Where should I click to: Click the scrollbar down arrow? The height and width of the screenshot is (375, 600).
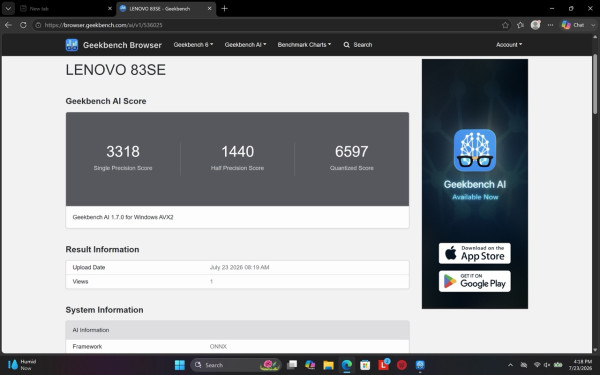[595, 349]
